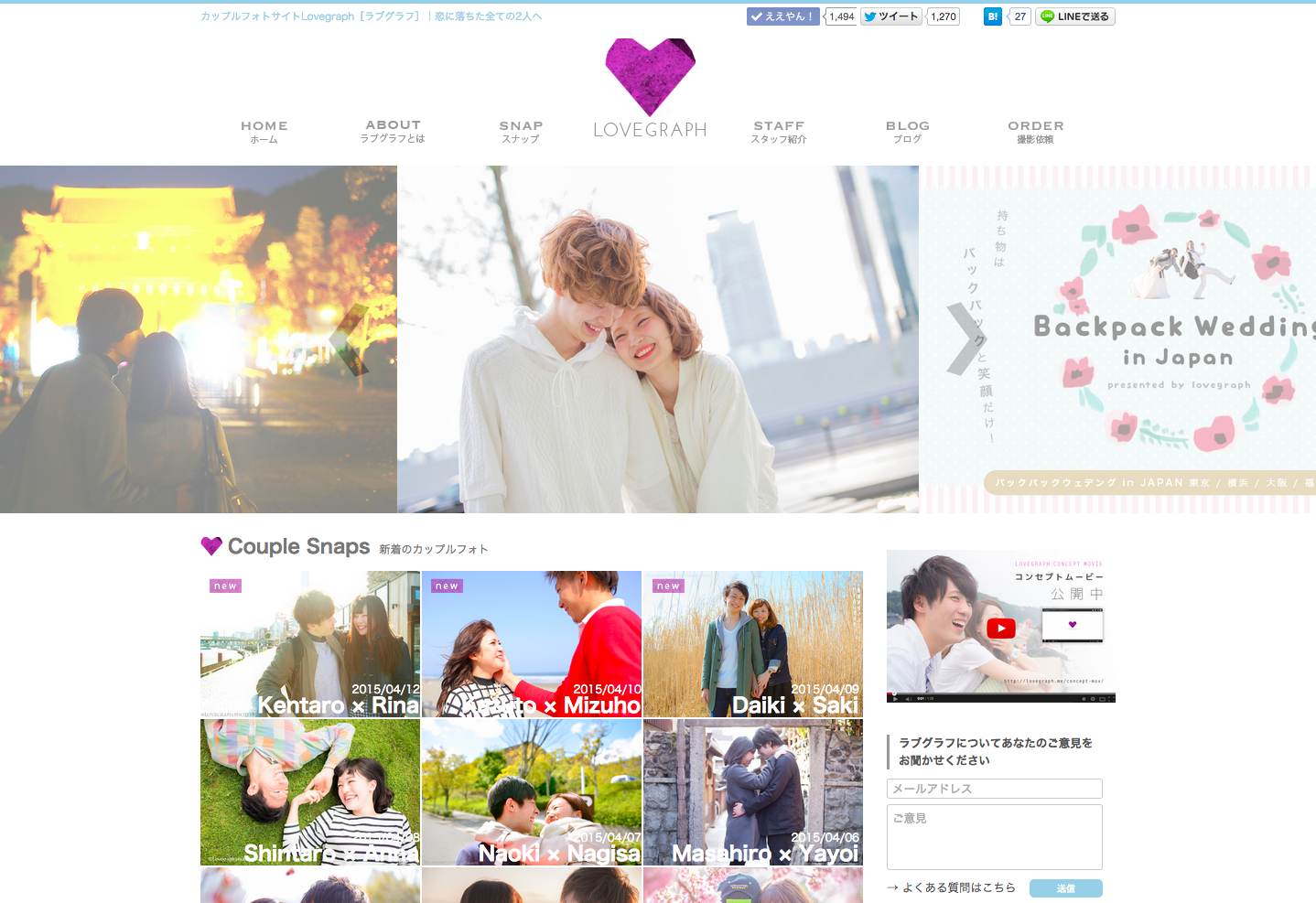Click the heart icon beside Couple Snaps
Image resolution: width=1316 pixels, height=903 pixels.
tap(210, 546)
